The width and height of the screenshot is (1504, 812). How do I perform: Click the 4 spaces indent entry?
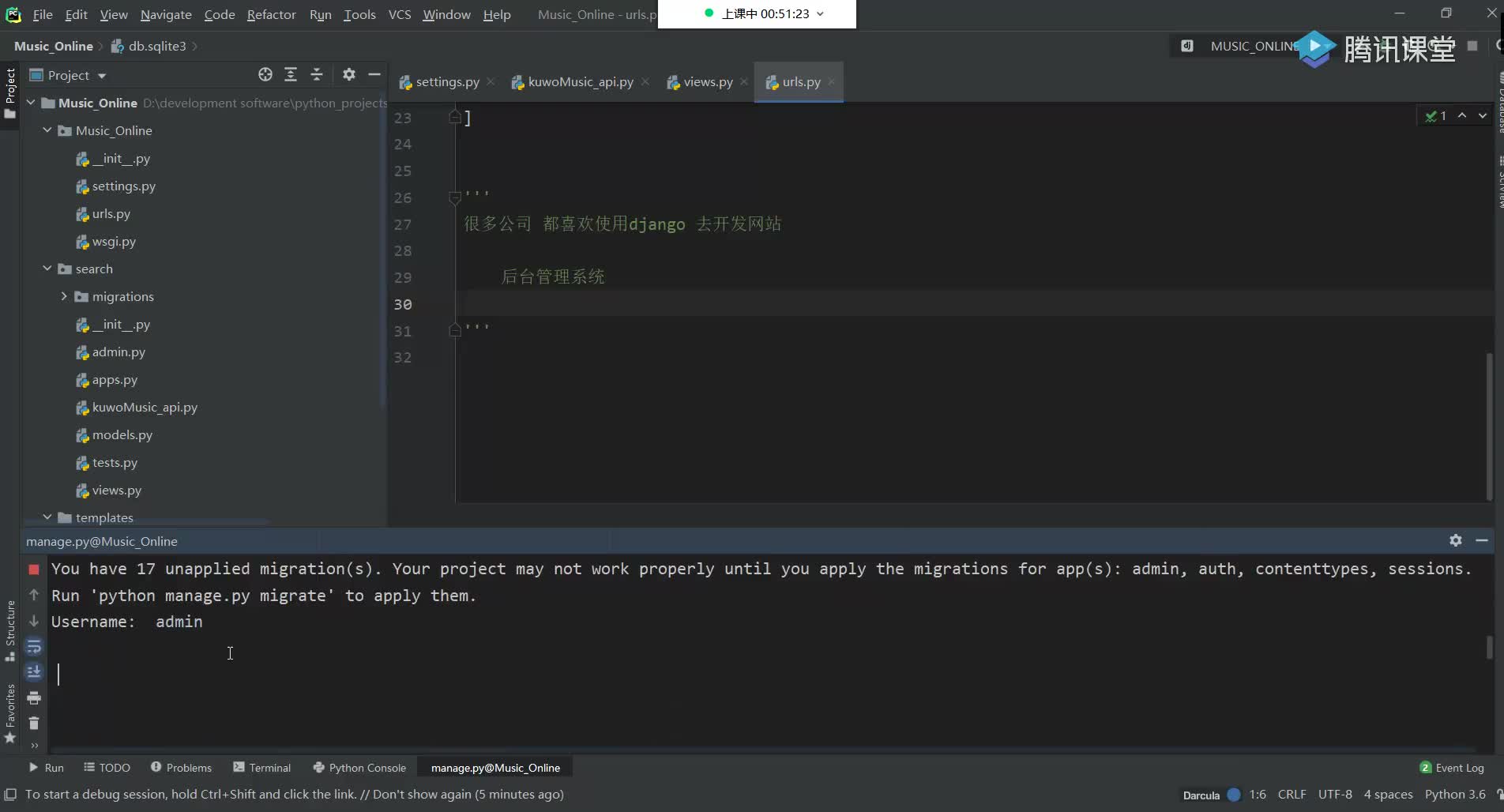click(x=1388, y=795)
